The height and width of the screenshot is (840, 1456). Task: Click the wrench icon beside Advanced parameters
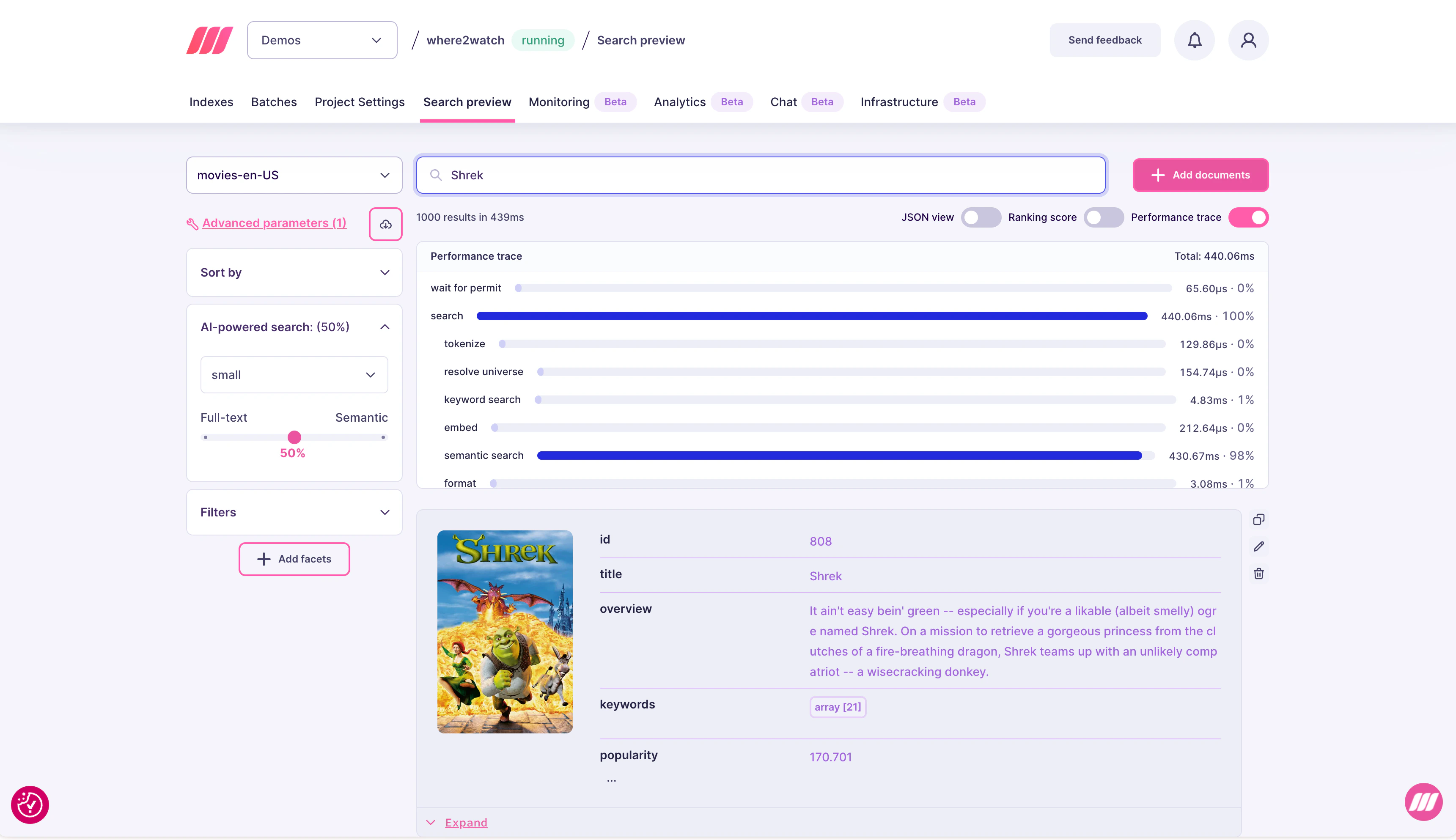(192, 223)
